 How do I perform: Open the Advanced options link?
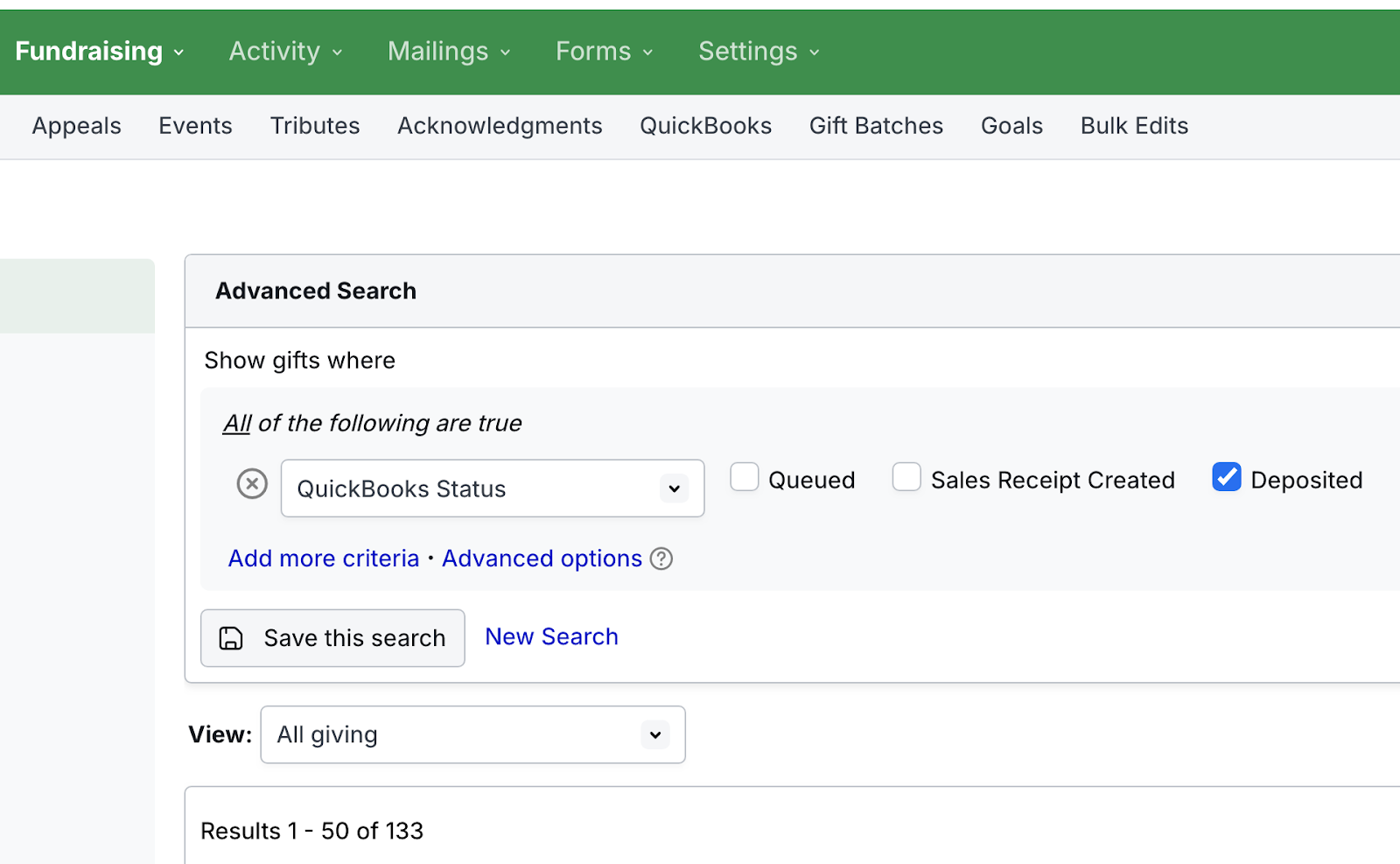(x=542, y=558)
